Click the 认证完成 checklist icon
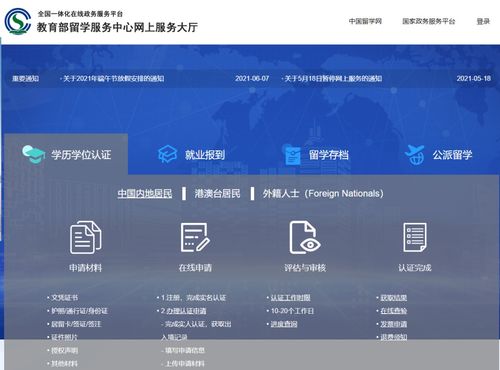Viewport: 500px width, 370px height. 415,238
